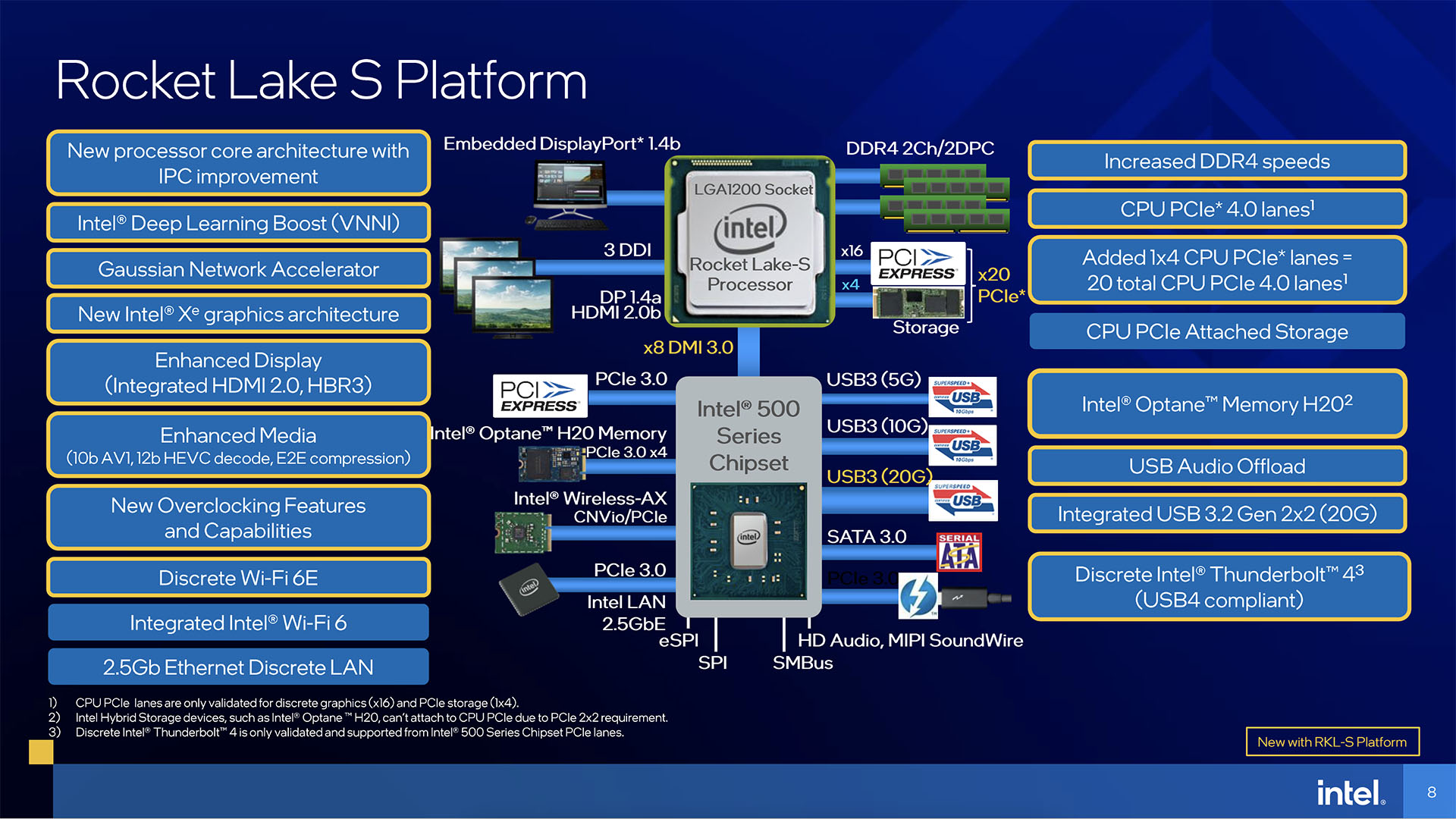Select the Intel Deep Learning Boost box
The width and height of the screenshot is (1456, 819).
238,223
